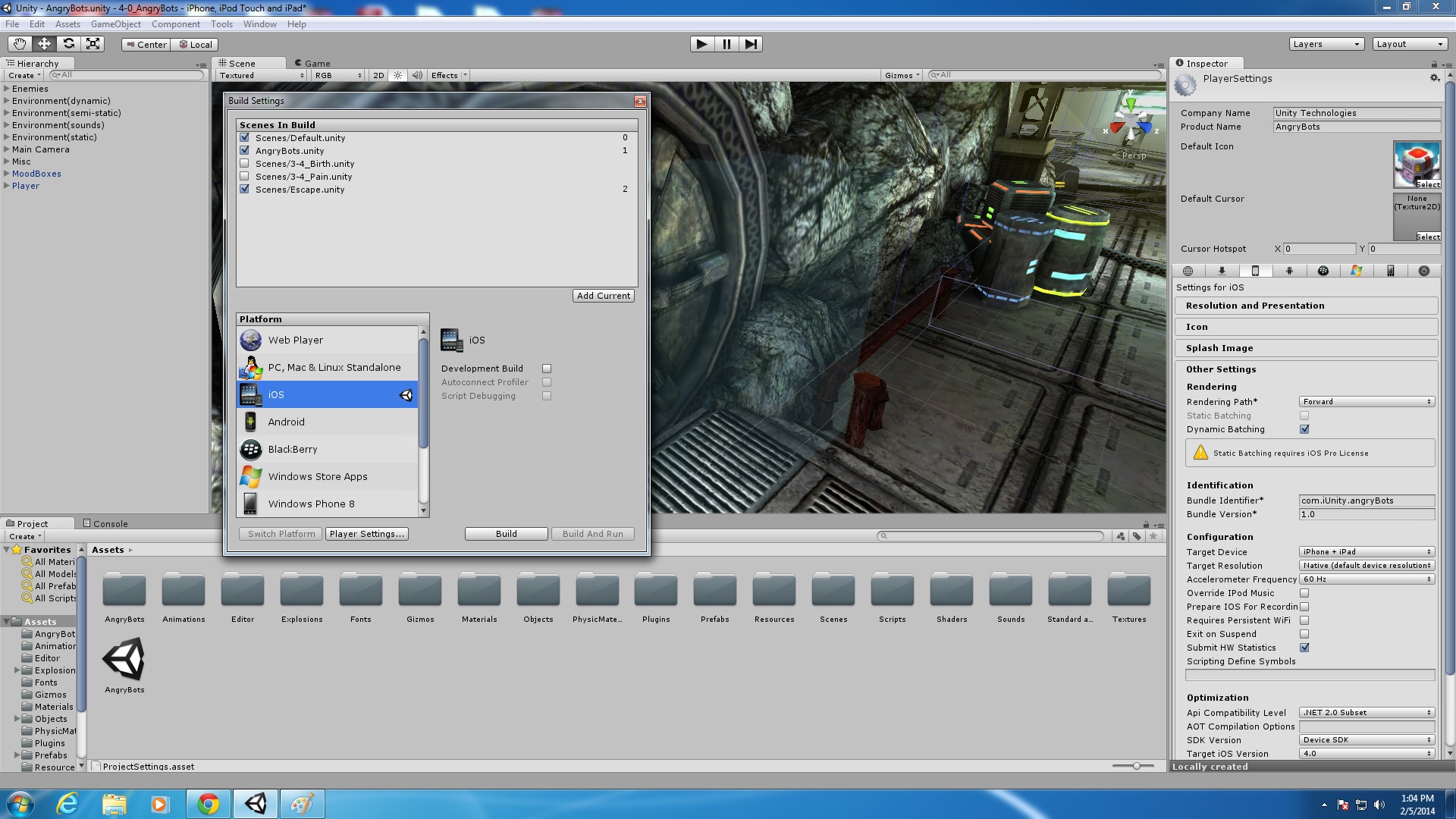Toggle scene audio speaker icon
This screenshot has height=819, width=1456.
point(416,75)
